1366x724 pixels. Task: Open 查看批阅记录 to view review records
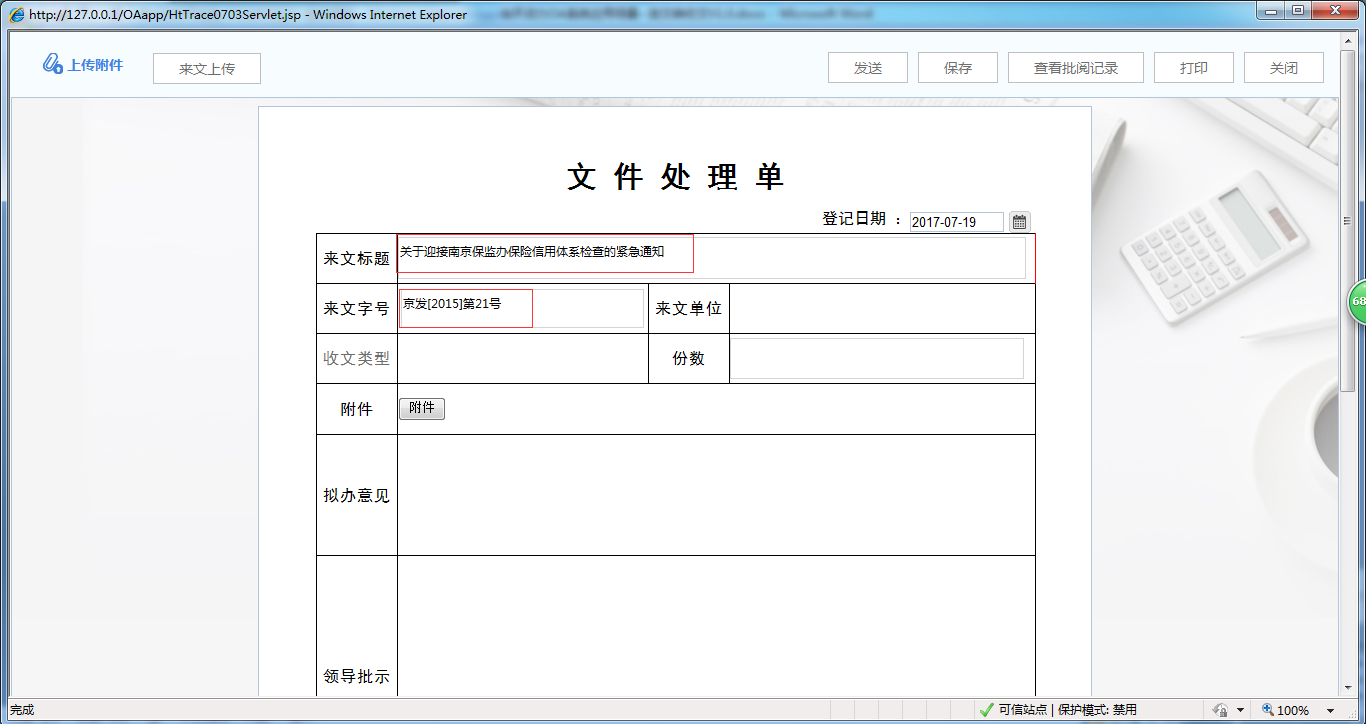click(1075, 67)
